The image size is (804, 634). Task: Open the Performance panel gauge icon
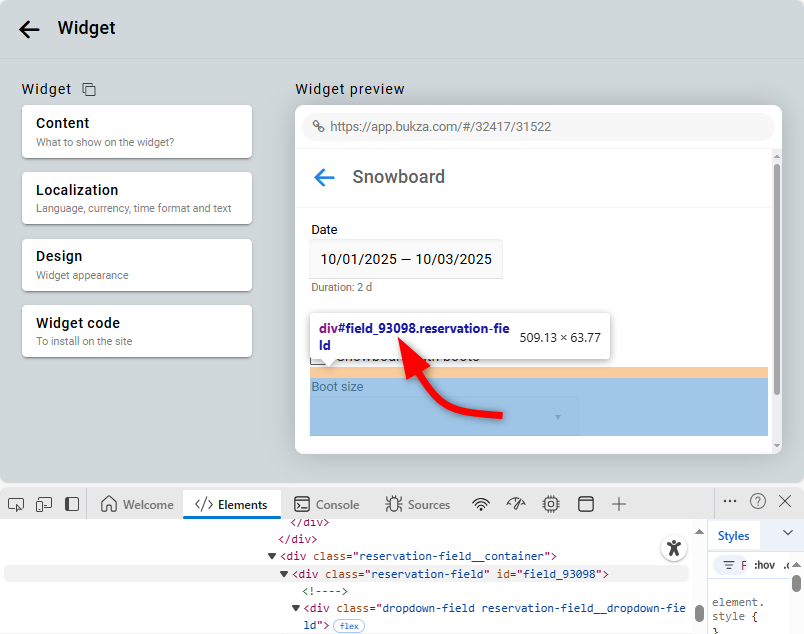click(x=516, y=504)
